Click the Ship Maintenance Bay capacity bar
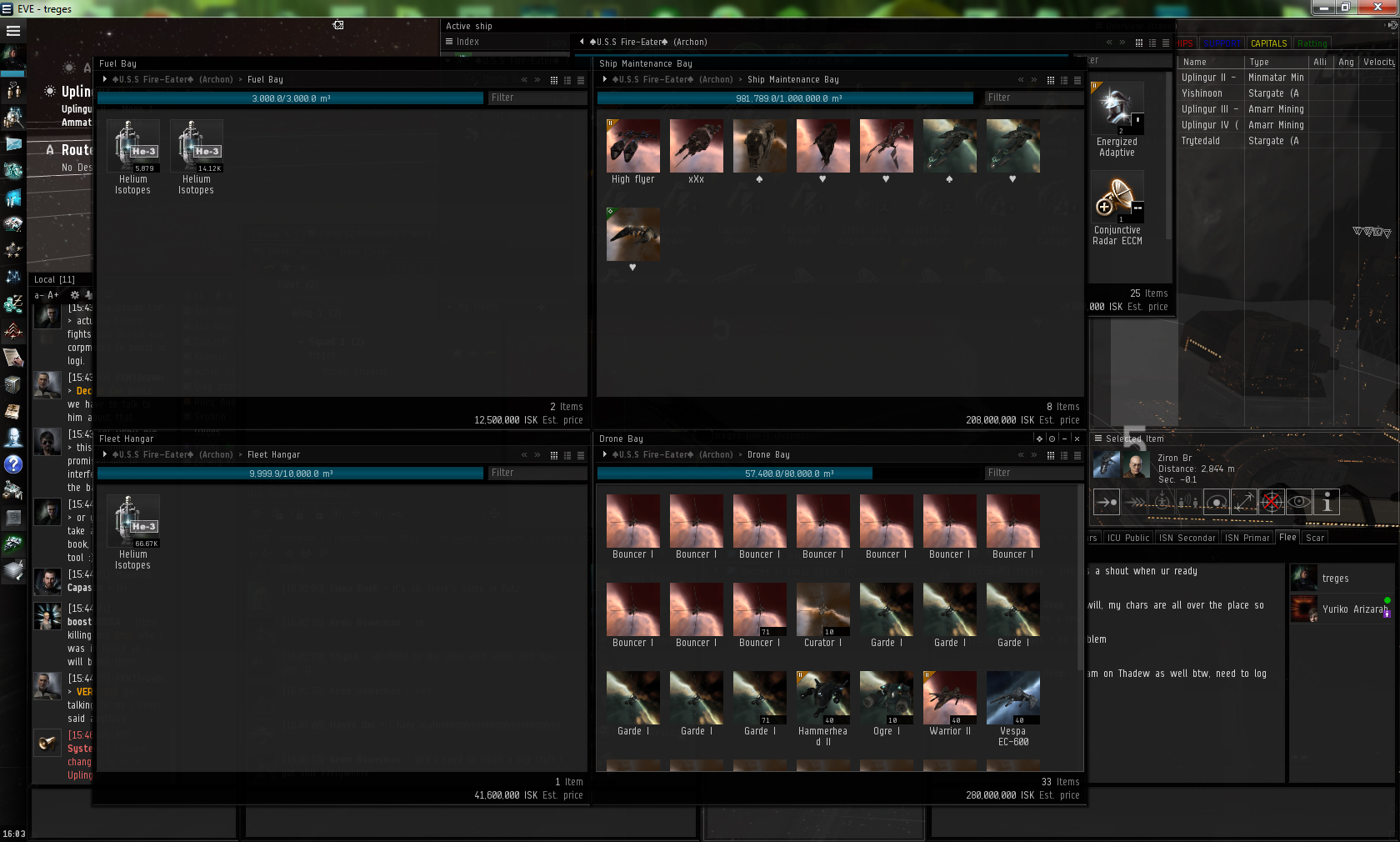This screenshot has width=1400, height=842. click(x=788, y=98)
